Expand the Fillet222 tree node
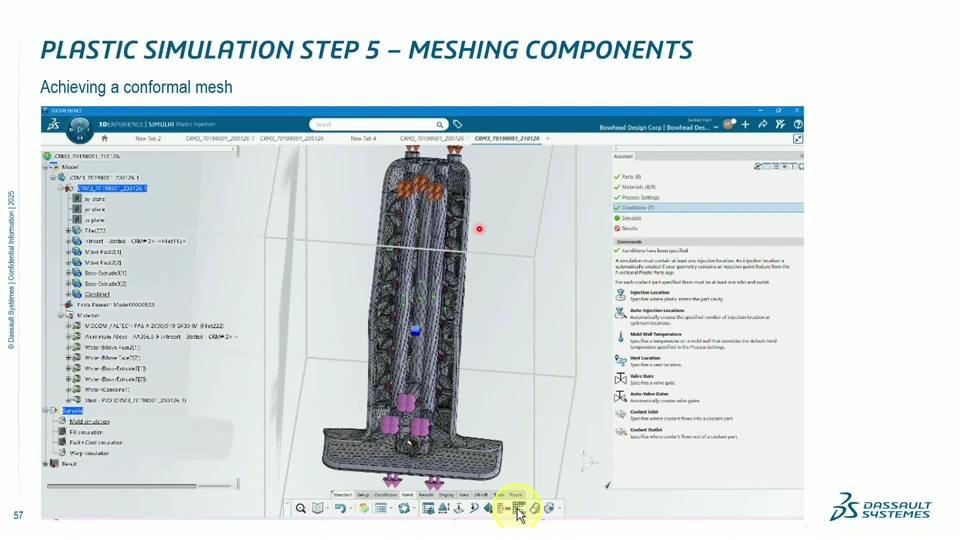 click(x=68, y=231)
